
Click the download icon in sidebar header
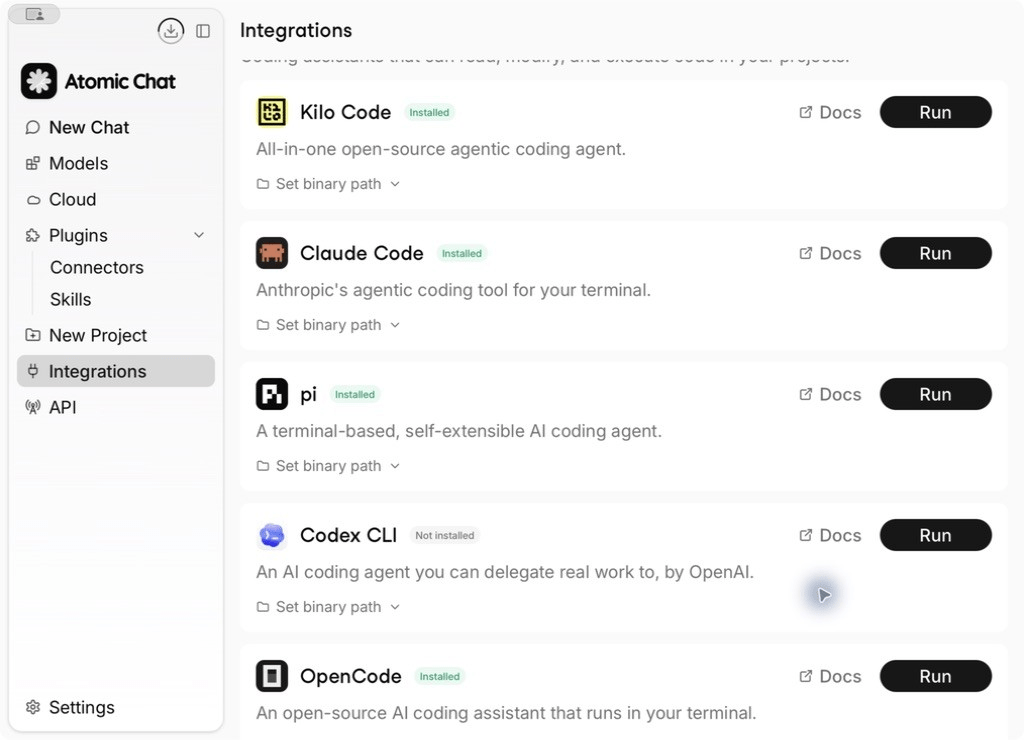(170, 31)
